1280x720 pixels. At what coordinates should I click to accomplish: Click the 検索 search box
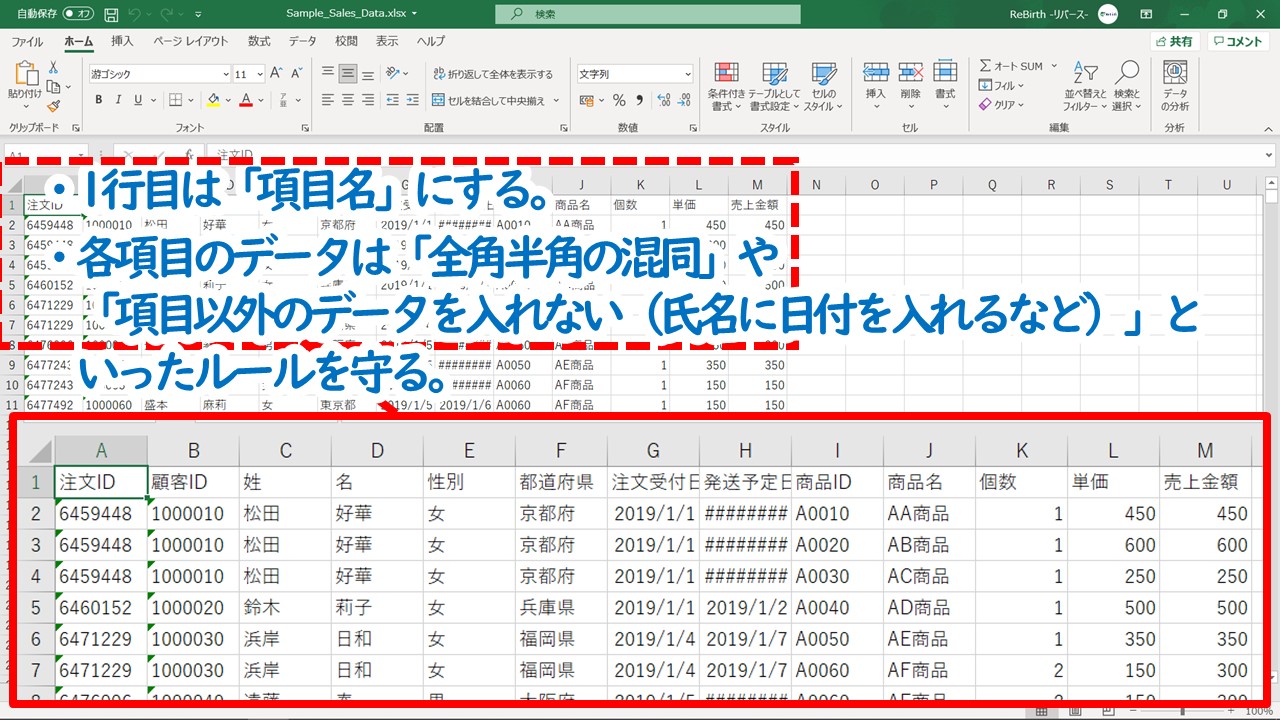(x=648, y=14)
